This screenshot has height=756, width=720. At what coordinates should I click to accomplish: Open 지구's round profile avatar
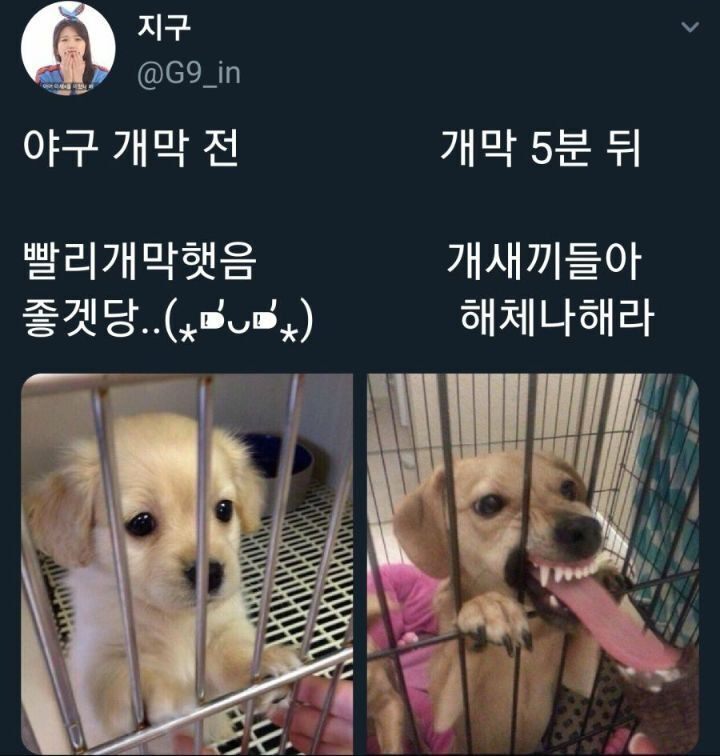coord(68,48)
